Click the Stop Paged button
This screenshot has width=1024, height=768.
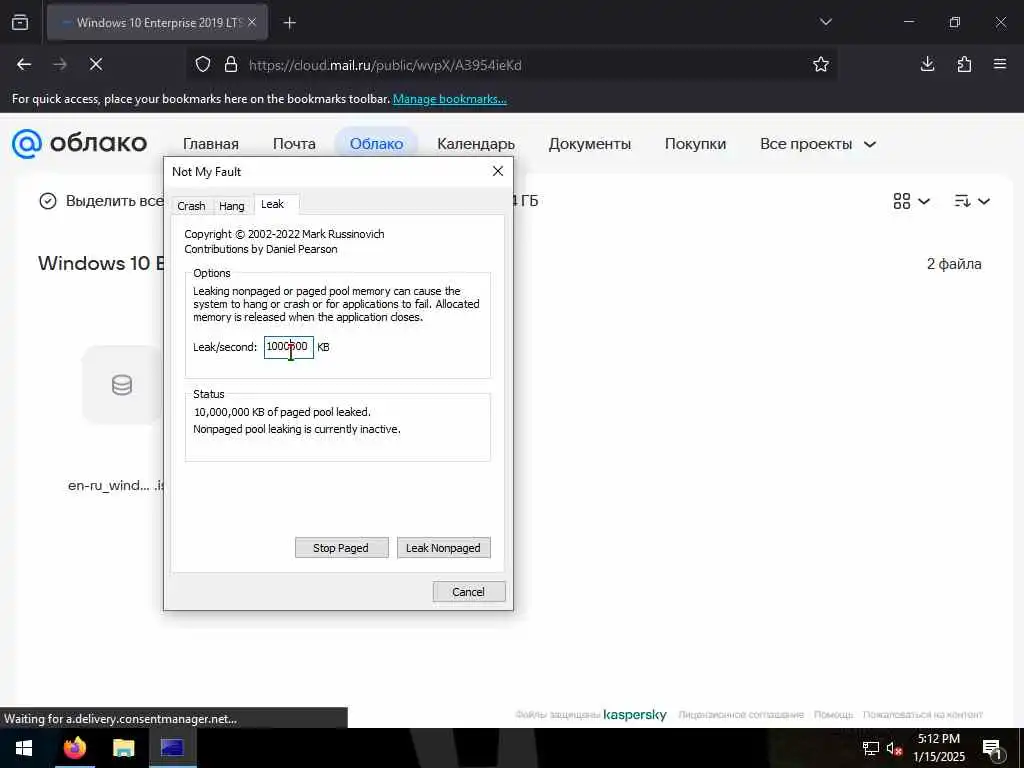click(x=341, y=548)
